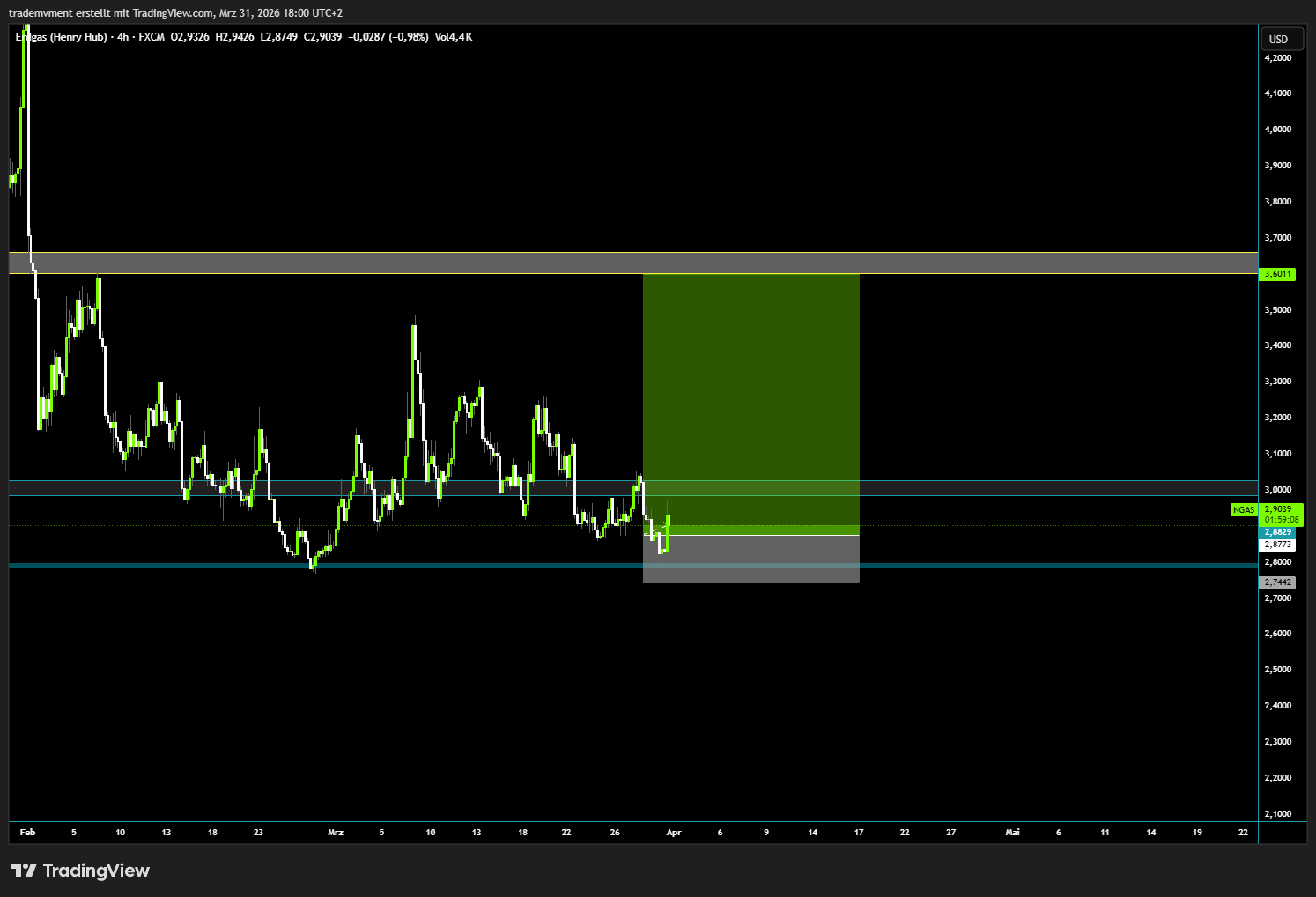Click the Vol4,4K volume readout
This screenshot has width=1316, height=897.
(x=455, y=37)
